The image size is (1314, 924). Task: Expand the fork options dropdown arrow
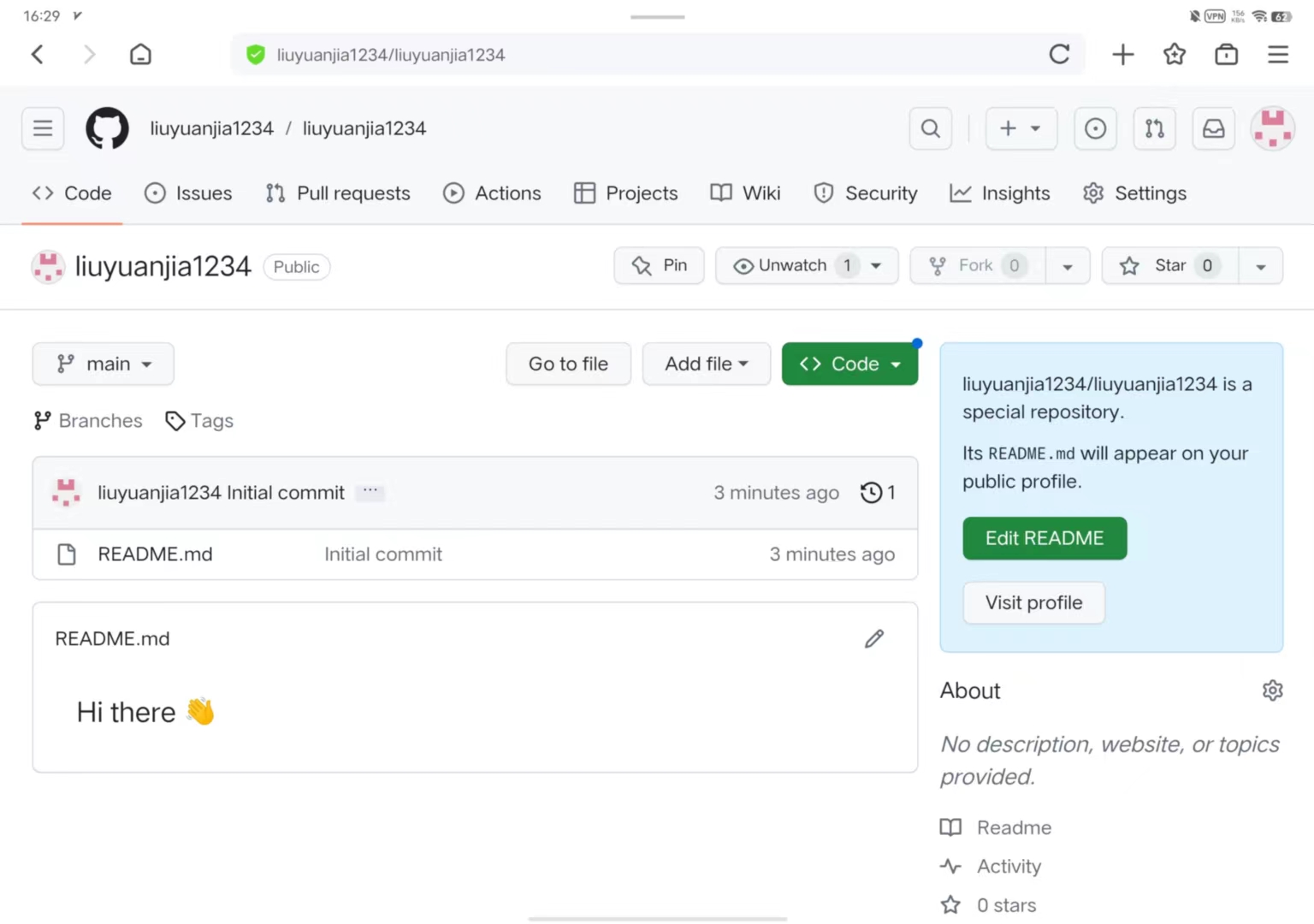pos(1068,266)
